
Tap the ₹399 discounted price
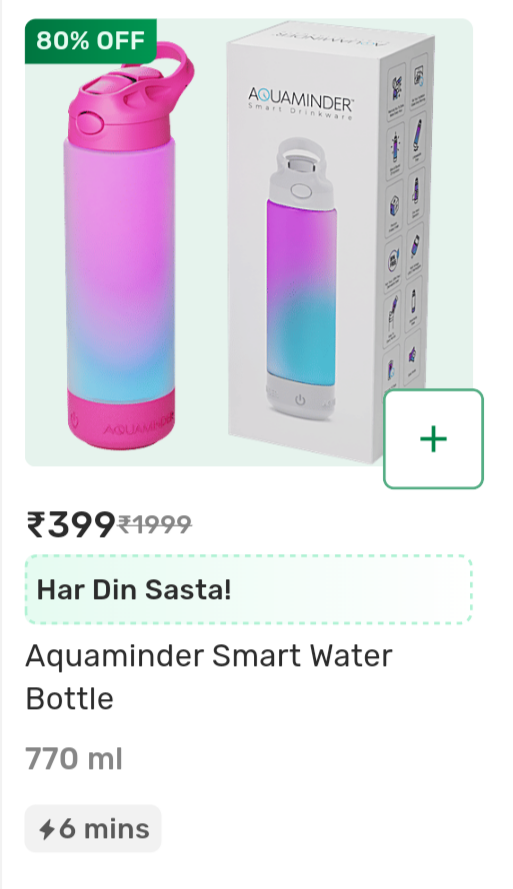[x=70, y=524]
